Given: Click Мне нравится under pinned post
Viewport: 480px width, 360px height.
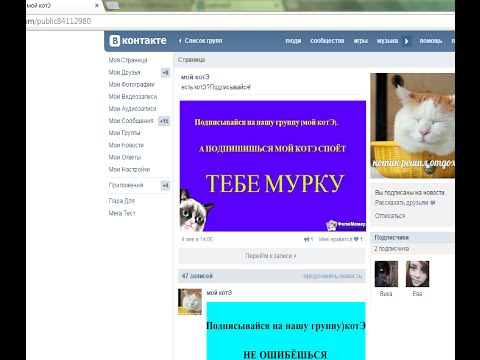Looking at the screenshot, I should (x=335, y=239).
